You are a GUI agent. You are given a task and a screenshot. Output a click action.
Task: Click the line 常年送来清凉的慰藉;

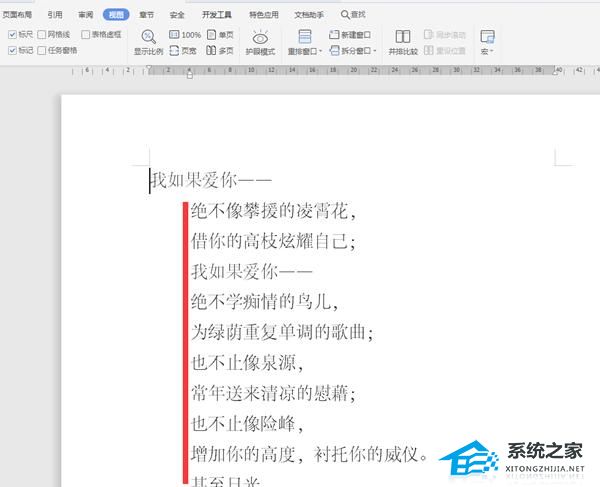coord(274,393)
